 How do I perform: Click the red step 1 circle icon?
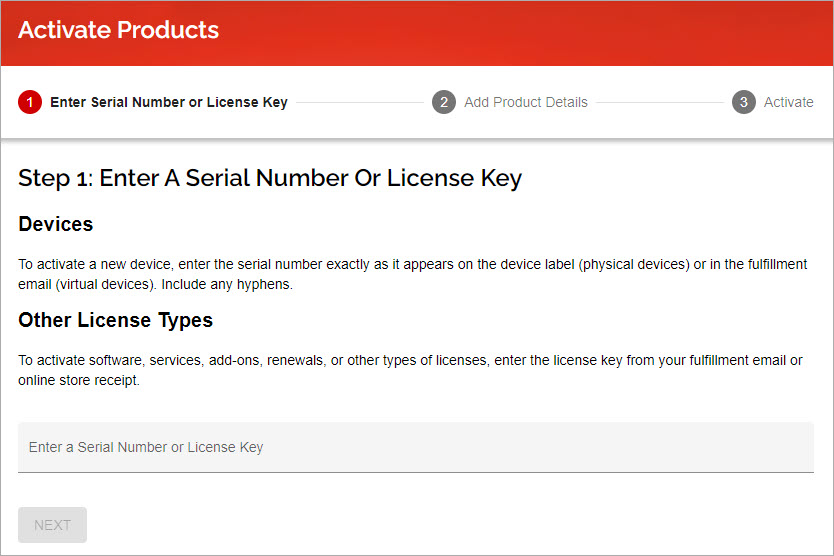point(30,102)
